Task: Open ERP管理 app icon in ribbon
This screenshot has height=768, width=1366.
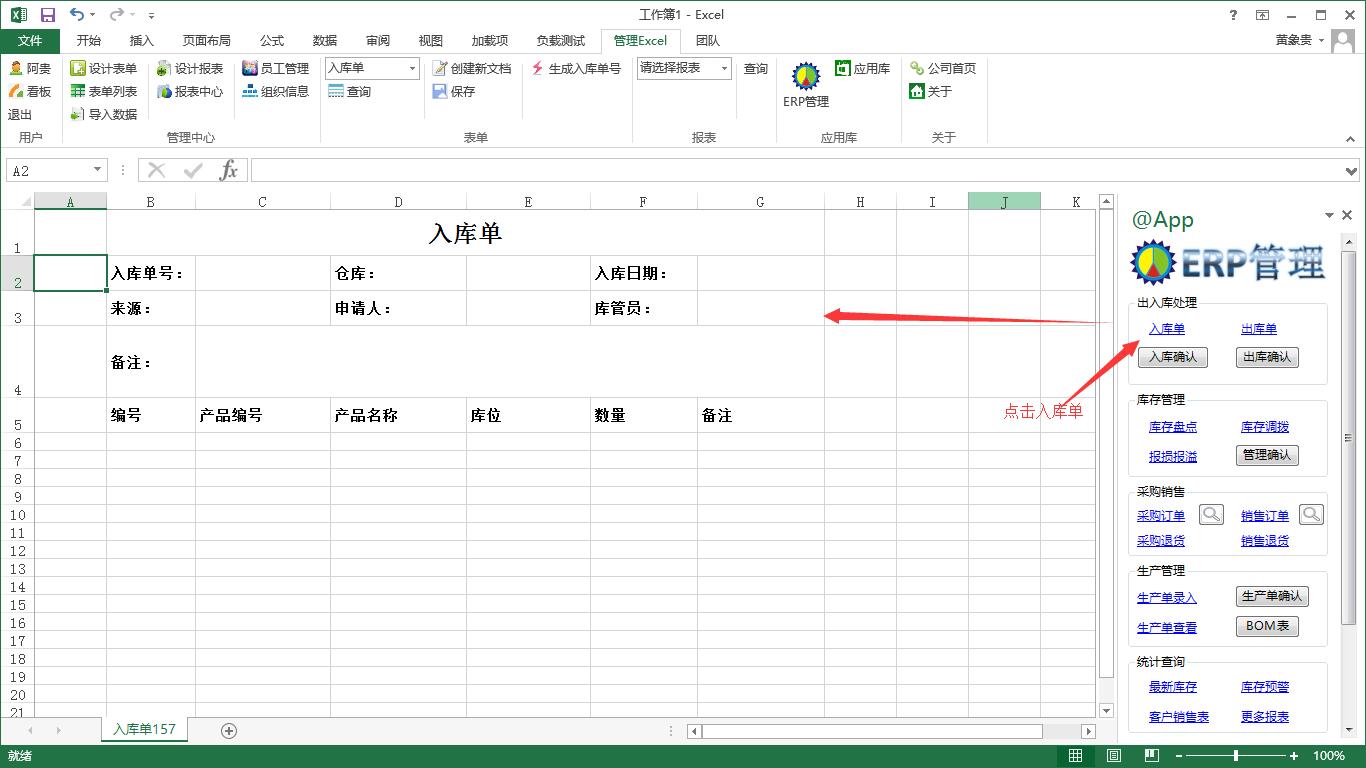Action: point(806,85)
